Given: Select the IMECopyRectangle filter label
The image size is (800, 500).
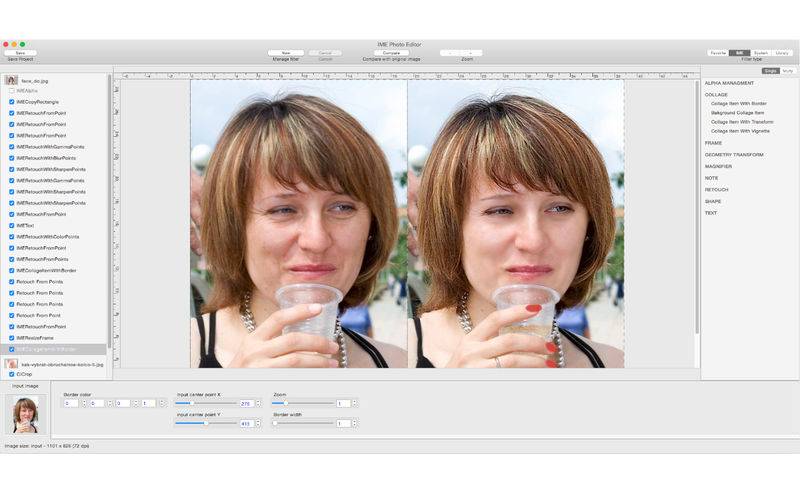Looking at the screenshot, I should point(37,102).
